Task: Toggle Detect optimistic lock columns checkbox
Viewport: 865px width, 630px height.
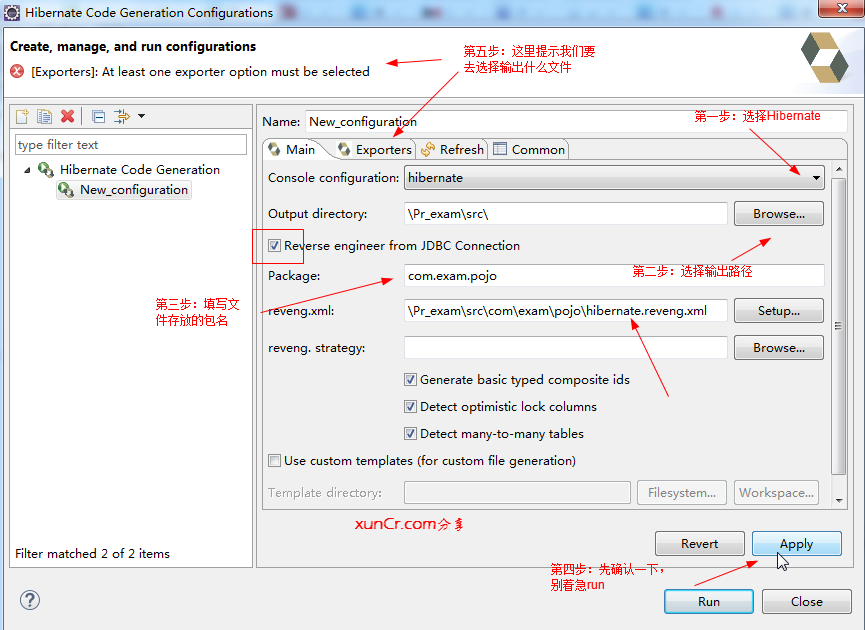Action: pos(410,407)
